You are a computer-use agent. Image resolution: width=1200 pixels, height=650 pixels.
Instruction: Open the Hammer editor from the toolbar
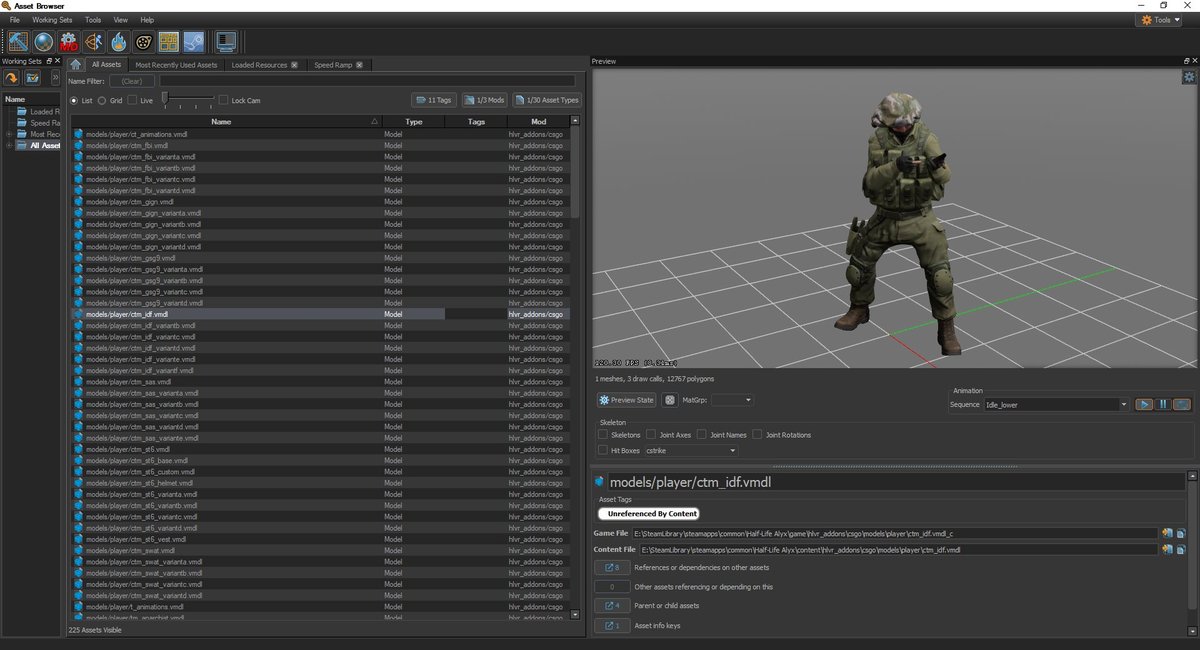pyautogui.click(x=18, y=42)
